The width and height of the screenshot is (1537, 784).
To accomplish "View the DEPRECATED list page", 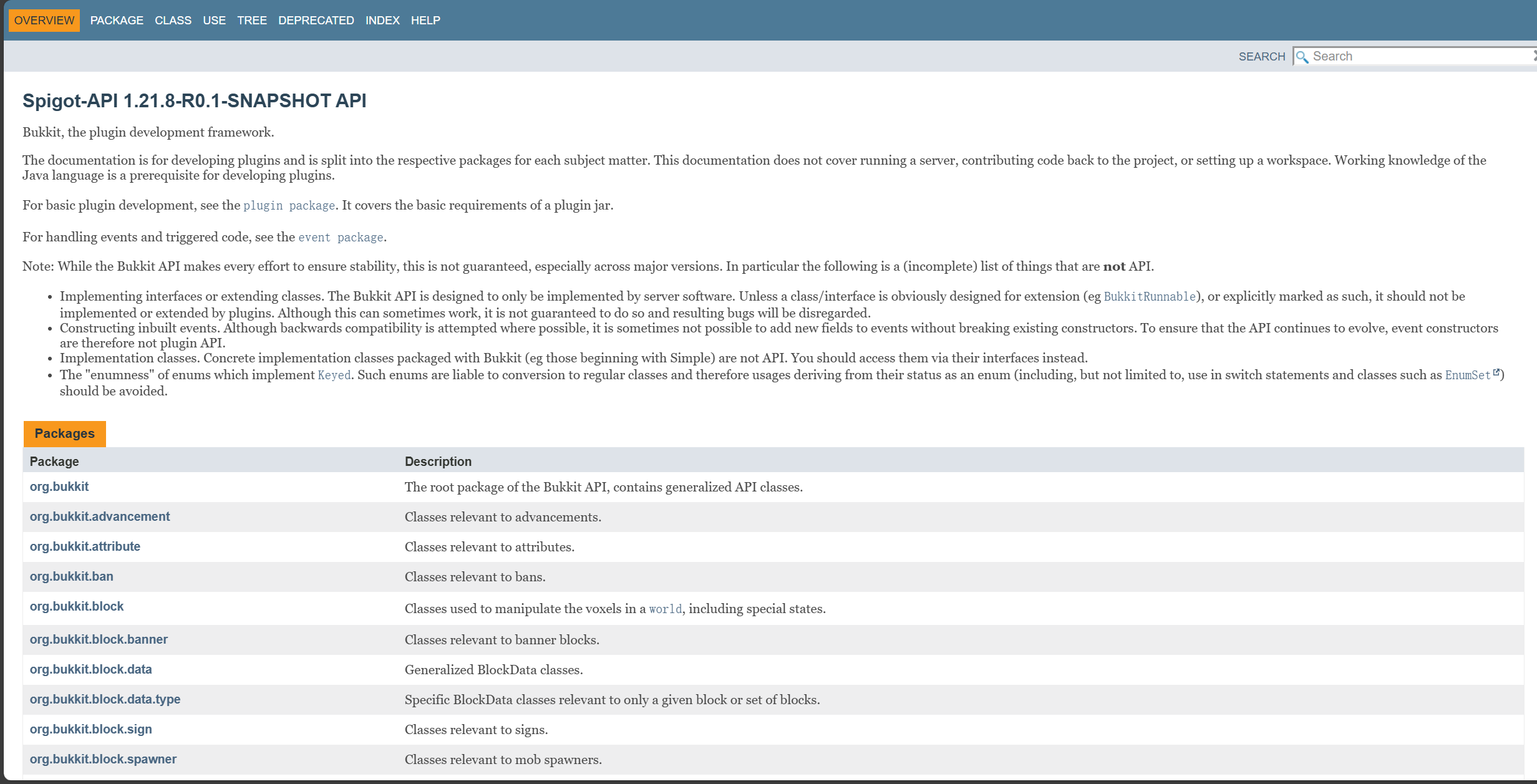I will [316, 21].
